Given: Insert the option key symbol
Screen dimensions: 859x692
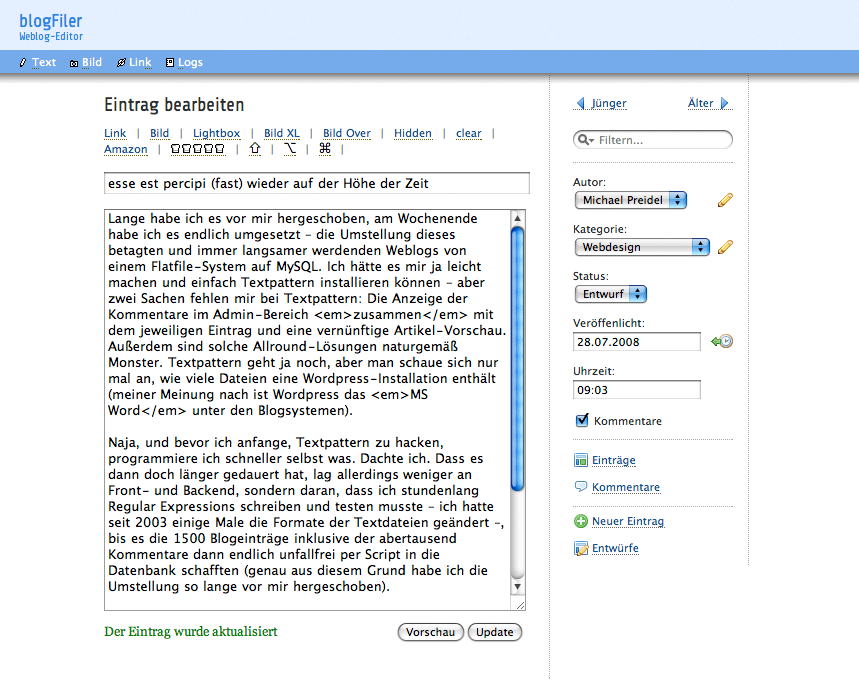Looking at the screenshot, I should pyautogui.click(x=290, y=149).
